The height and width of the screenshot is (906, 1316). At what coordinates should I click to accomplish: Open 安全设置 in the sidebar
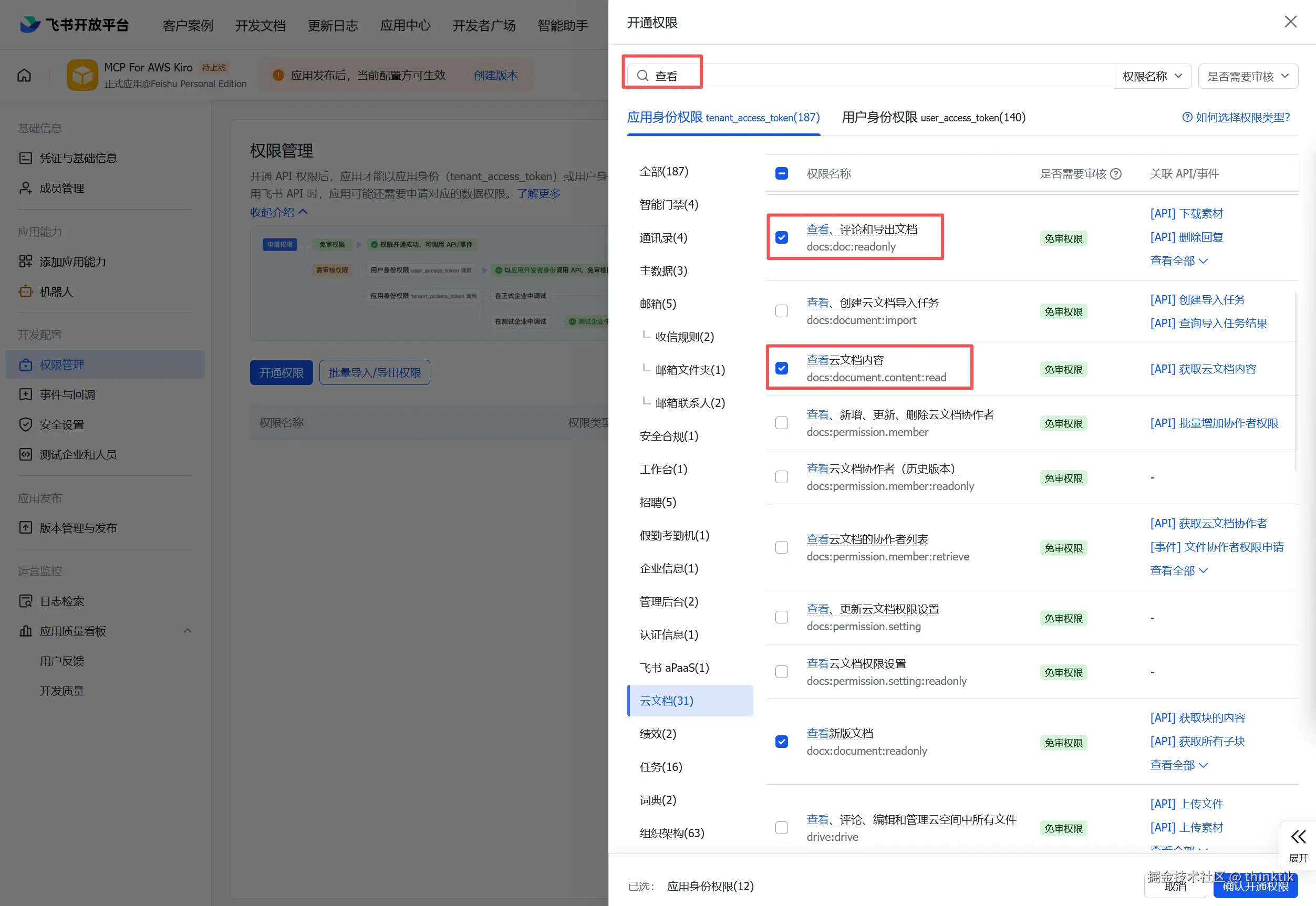pos(61,424)
